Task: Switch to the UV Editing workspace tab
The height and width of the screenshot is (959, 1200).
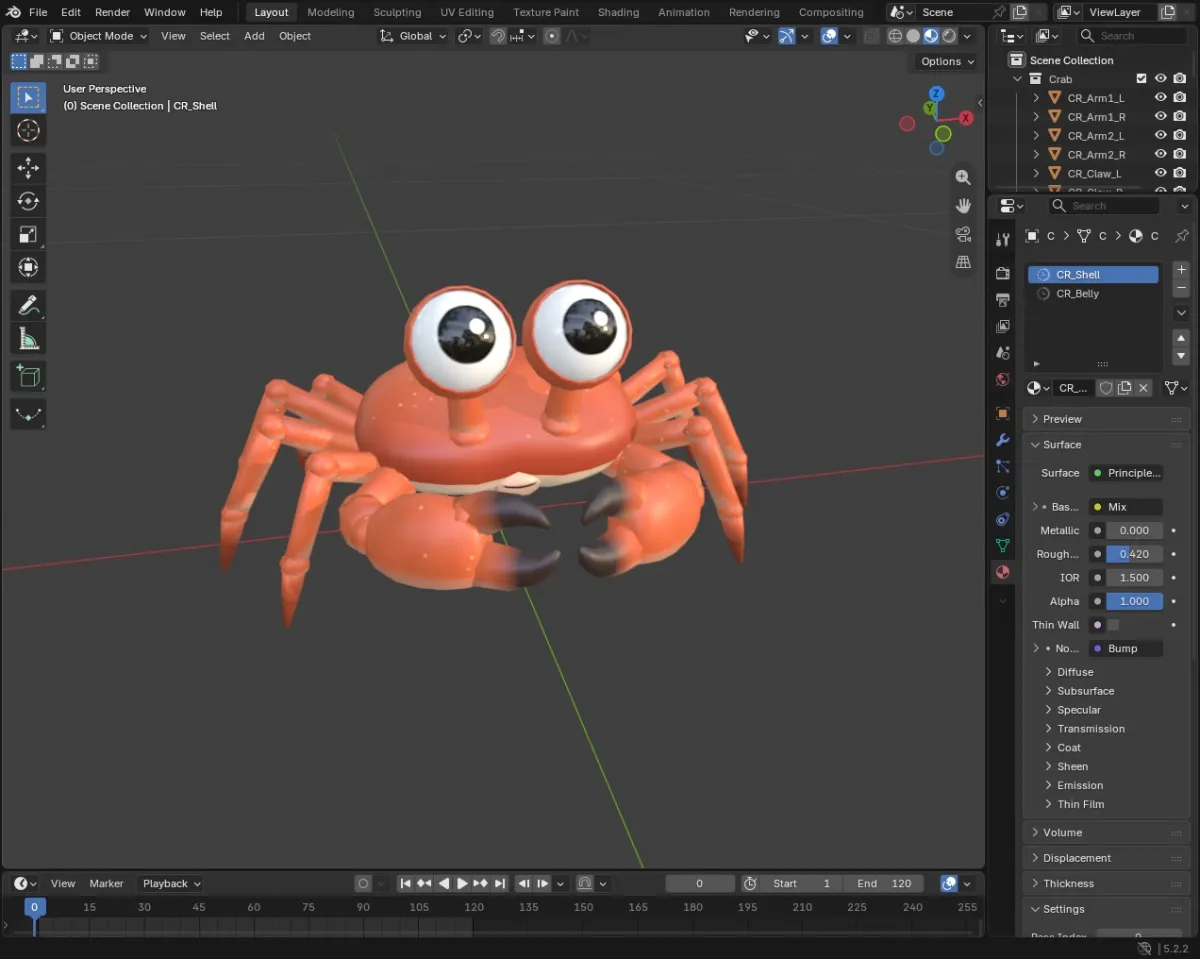Action: [x=467, y=12]
